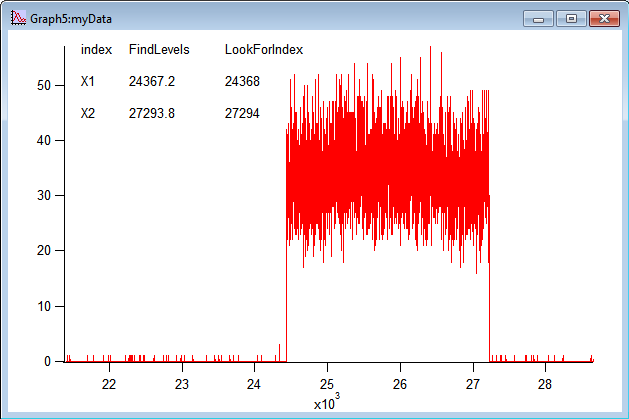Click the 'X2' row label
The width and height of the screenshot is (629, 419).
(87, 113)
